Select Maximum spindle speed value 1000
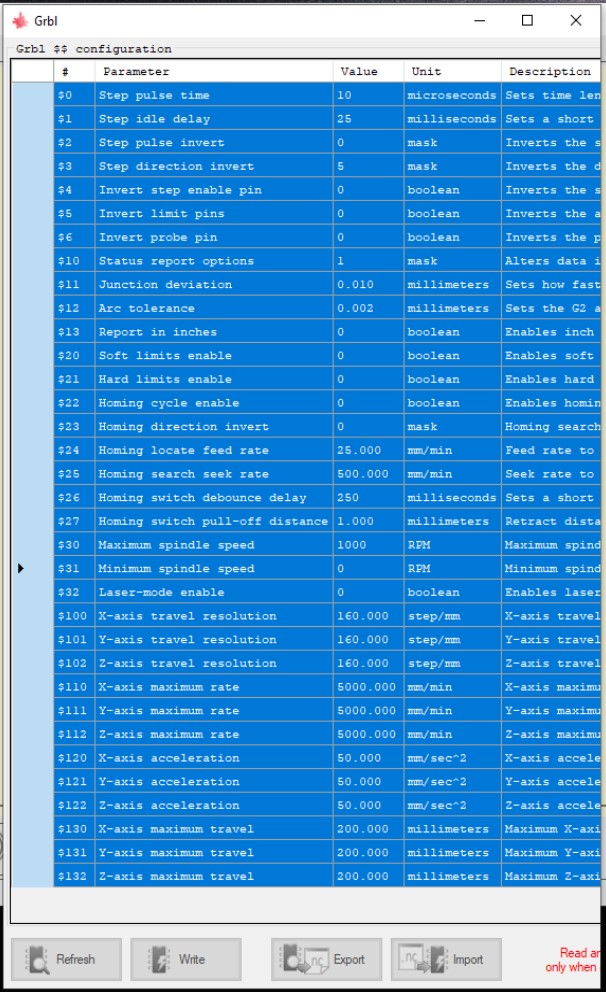 [x=368, y=545]
